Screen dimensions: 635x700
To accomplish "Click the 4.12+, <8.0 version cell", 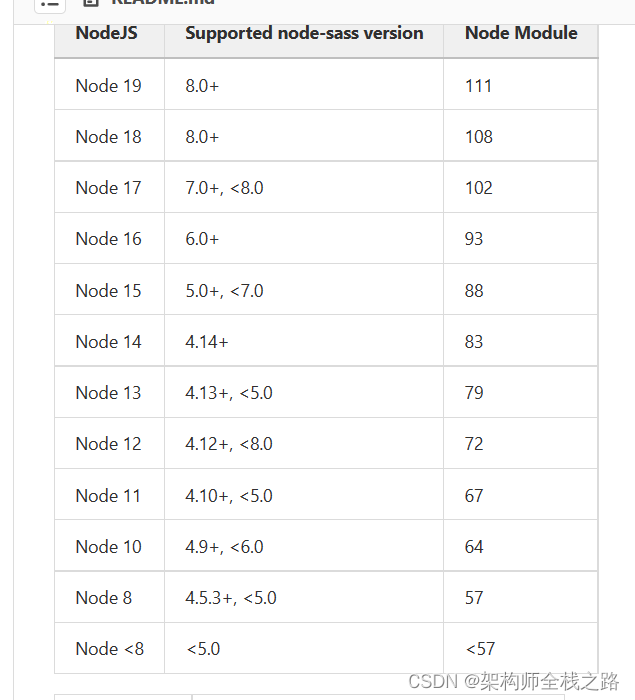I will click(228, 444).
